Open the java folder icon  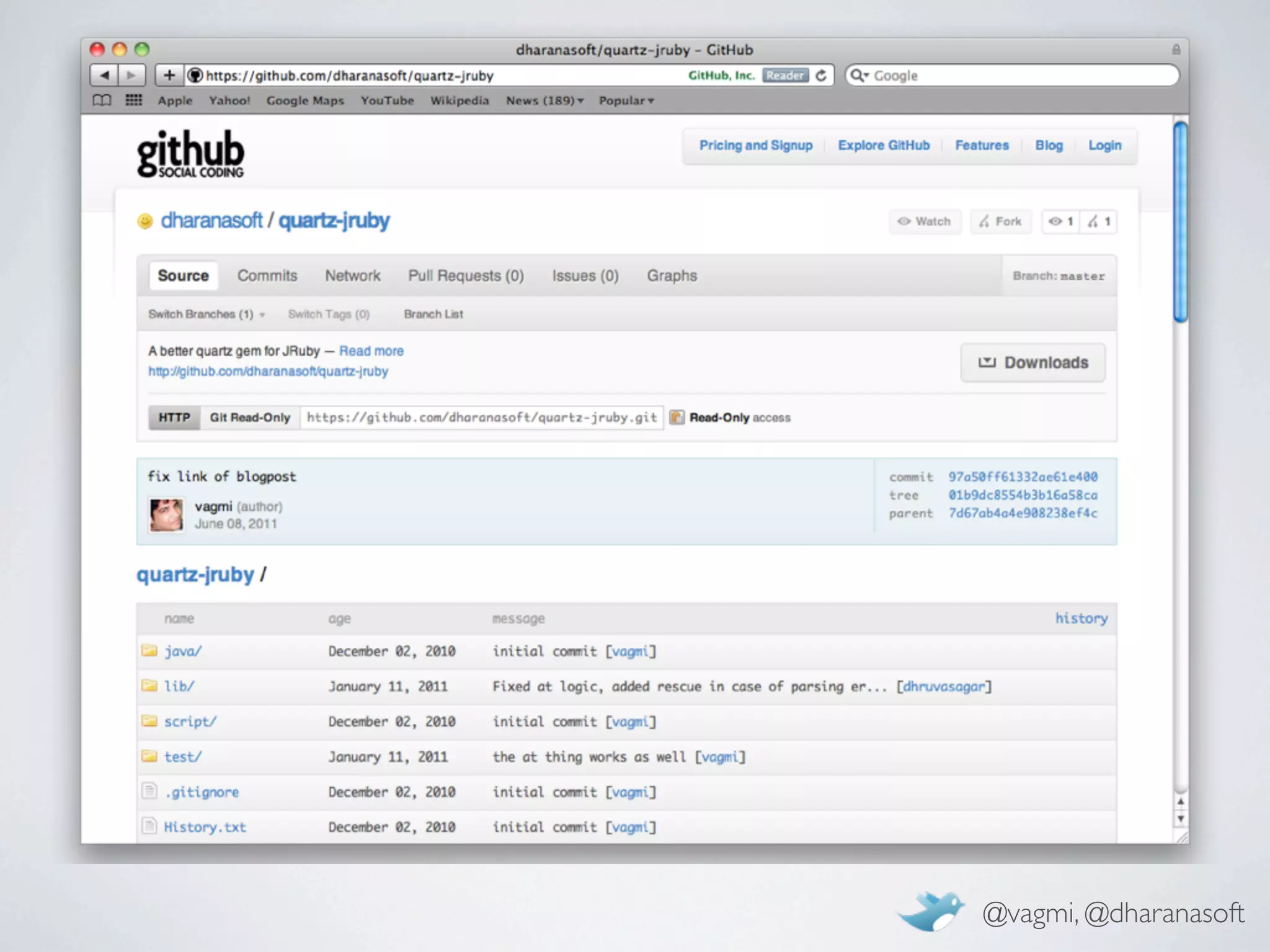(x=149, y=651)
